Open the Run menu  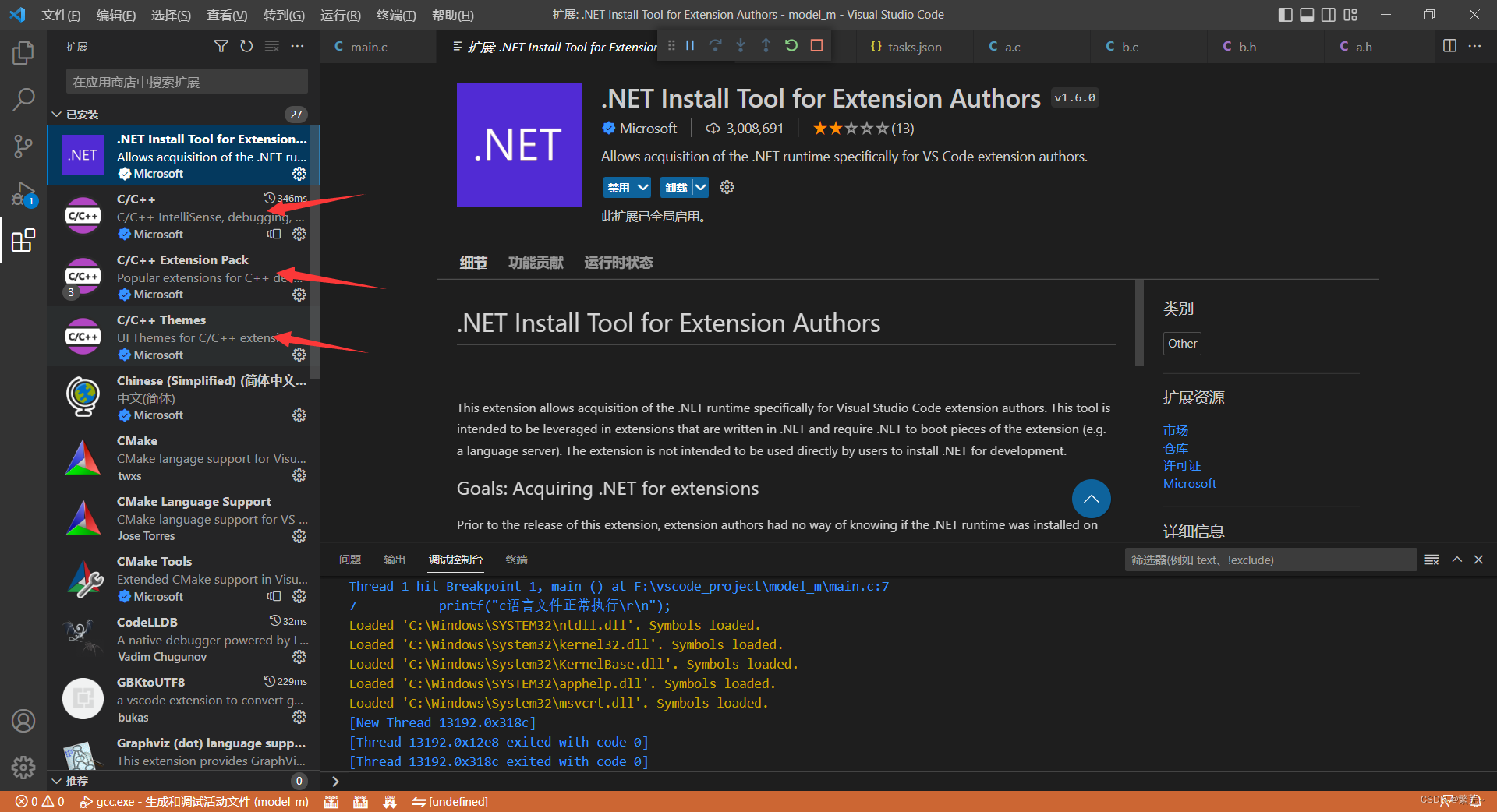coord(341,15)
